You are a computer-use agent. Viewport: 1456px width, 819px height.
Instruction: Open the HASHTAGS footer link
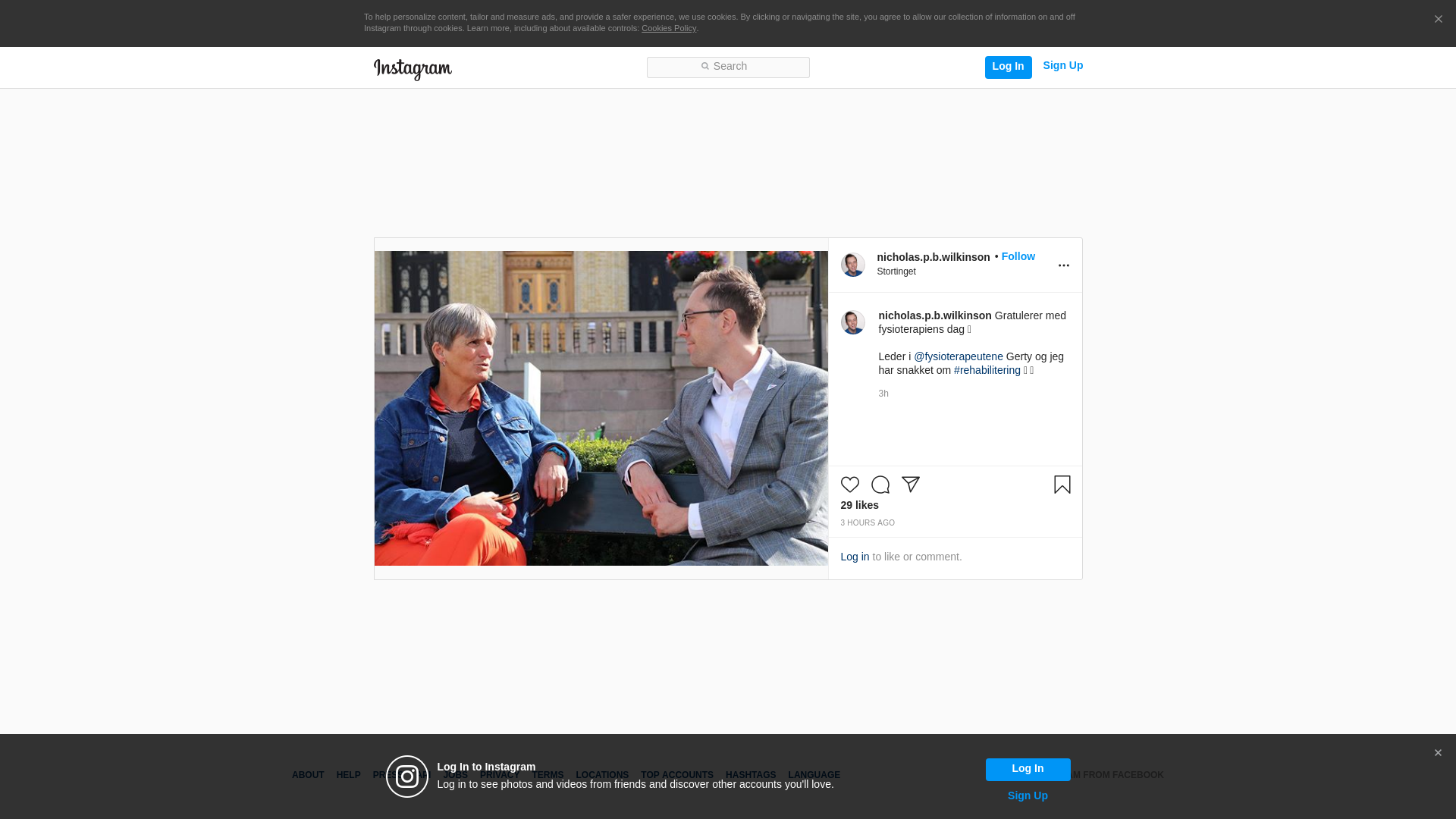751,775
